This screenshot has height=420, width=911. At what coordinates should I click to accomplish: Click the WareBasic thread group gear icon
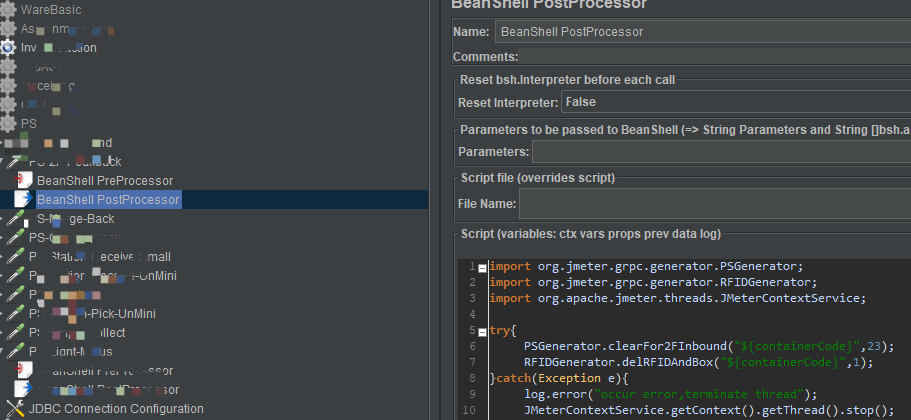tap(8, 10)
